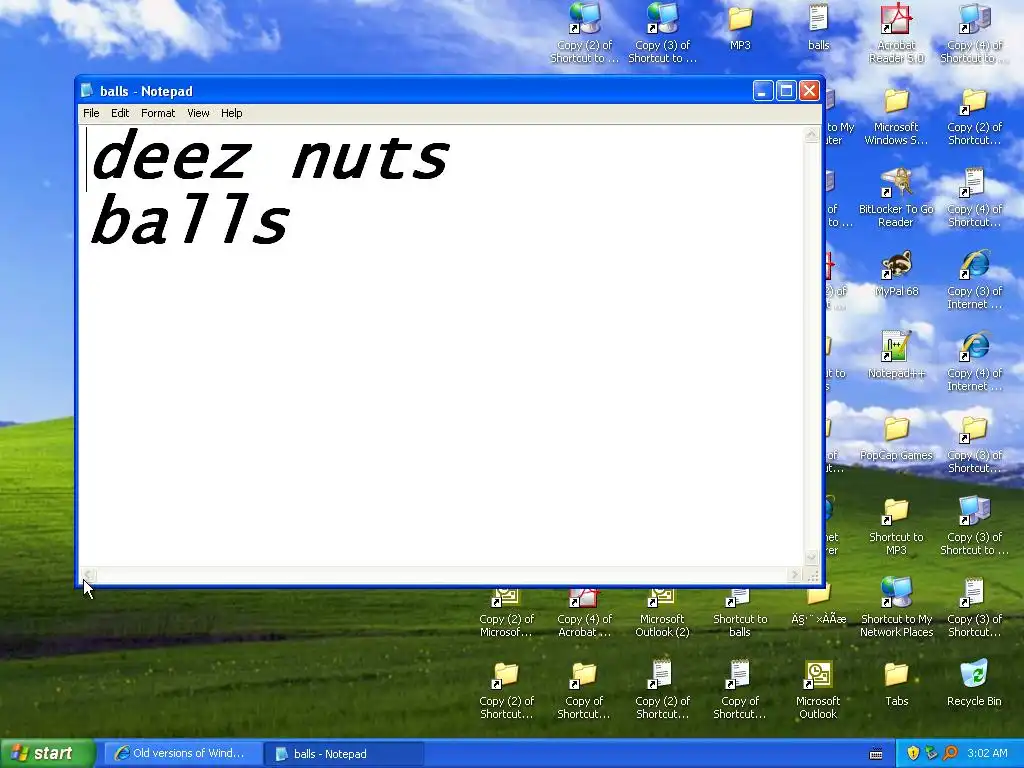
Task: Select Shortcut to My Network Places
Action: 896,607
